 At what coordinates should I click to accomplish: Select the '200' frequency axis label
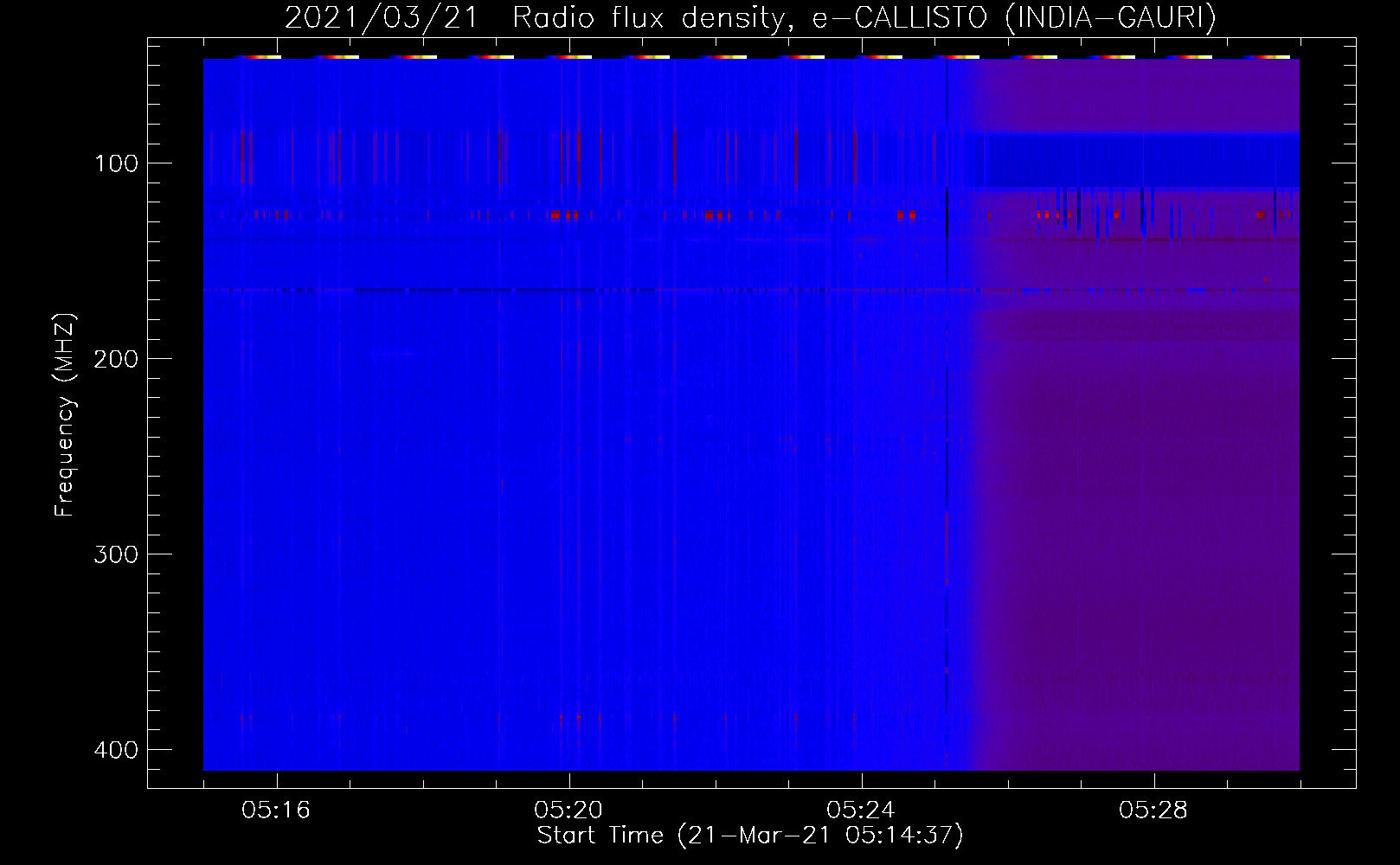114,358
